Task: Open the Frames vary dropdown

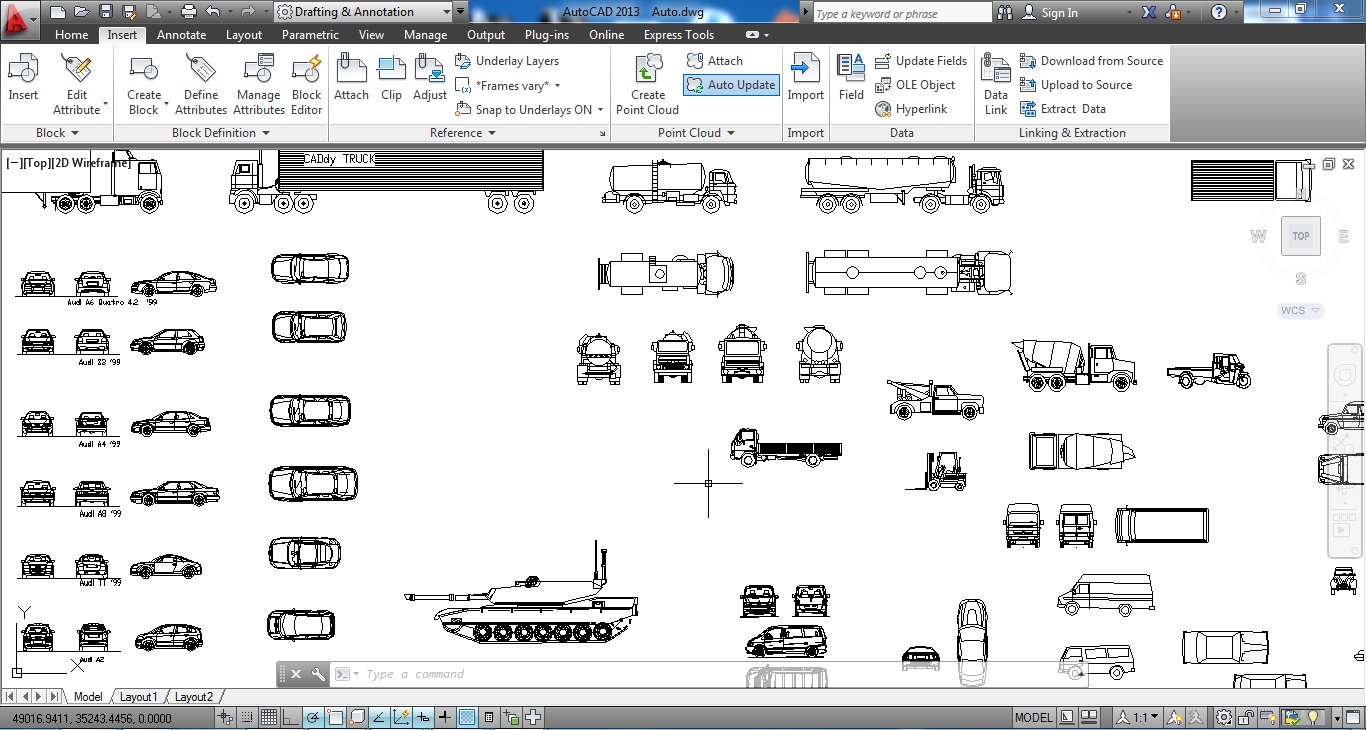Action: click(x=509, y=85)
